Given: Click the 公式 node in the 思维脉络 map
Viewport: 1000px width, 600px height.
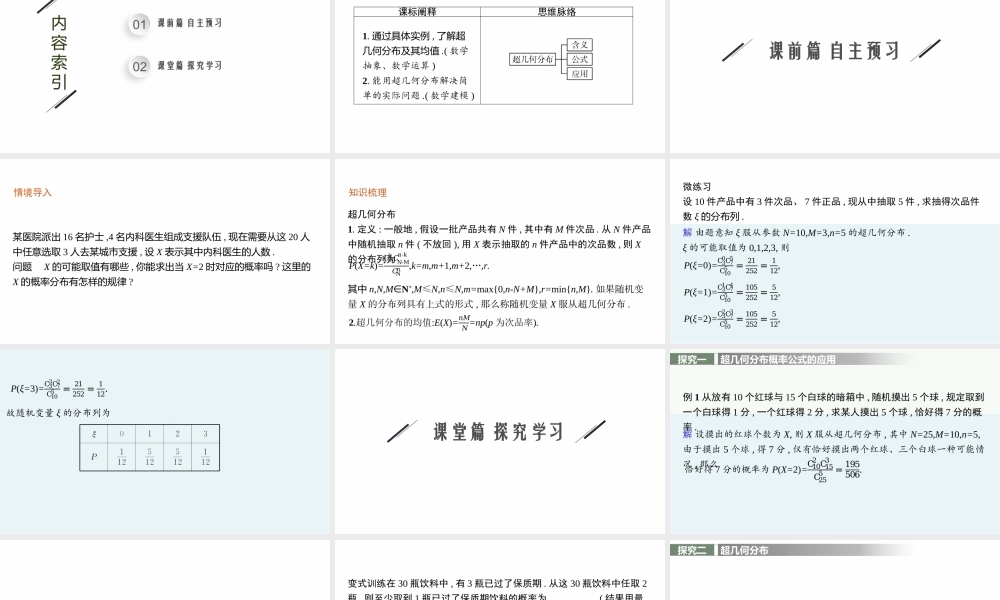Looking at the screenshot, I should click(x=580, y=60).
